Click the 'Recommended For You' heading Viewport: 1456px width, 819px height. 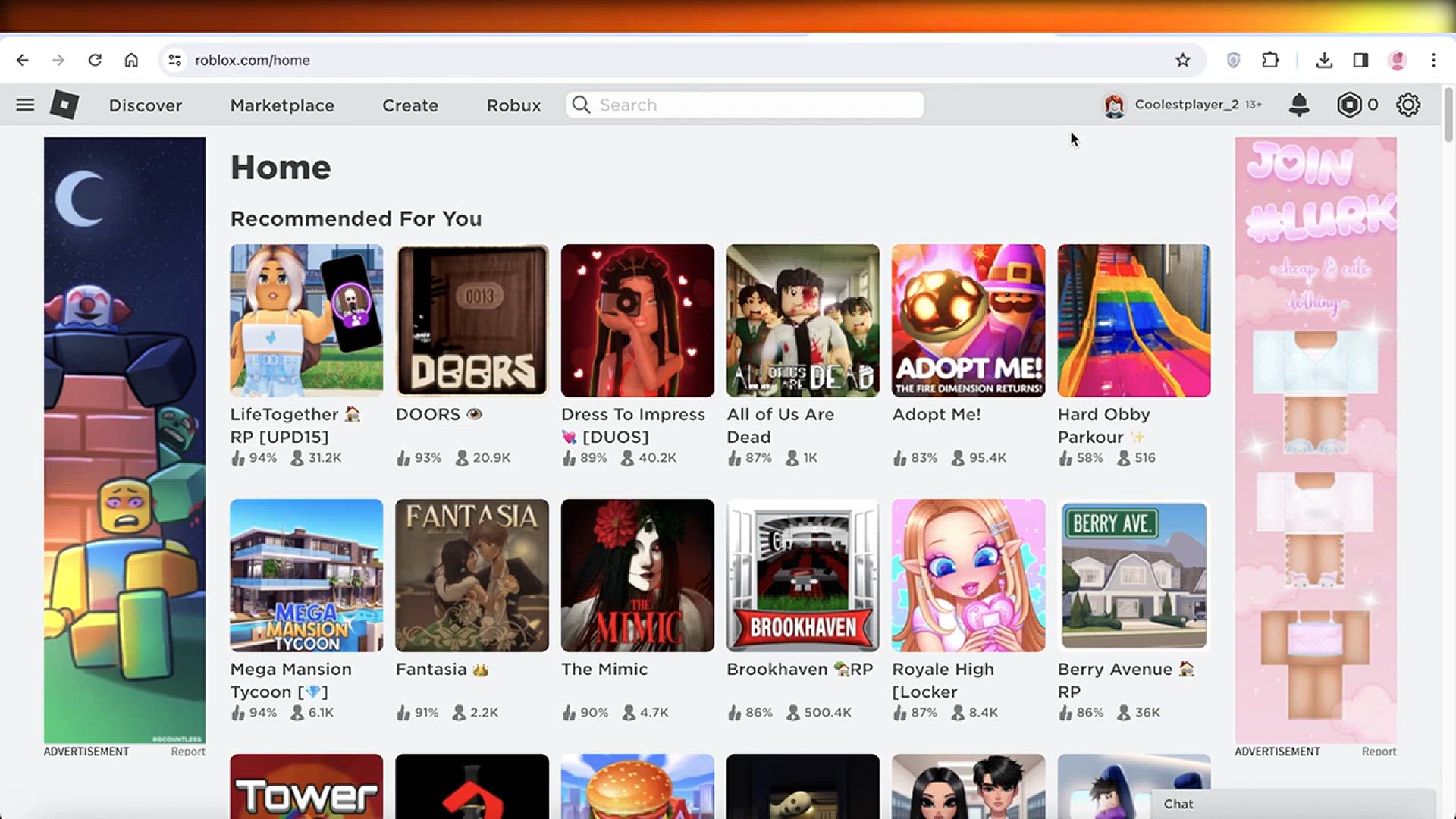tap(356, 219)
